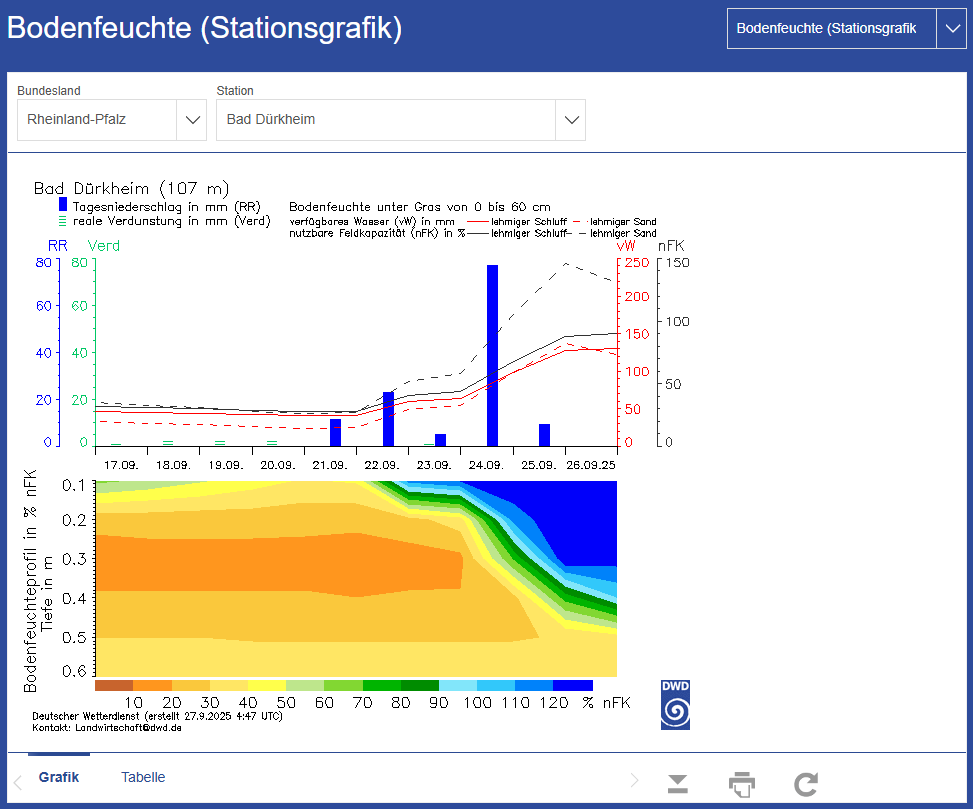Click the dark blue 120 % nFK legend swatch
973x809 pixels.
(572, 685)
